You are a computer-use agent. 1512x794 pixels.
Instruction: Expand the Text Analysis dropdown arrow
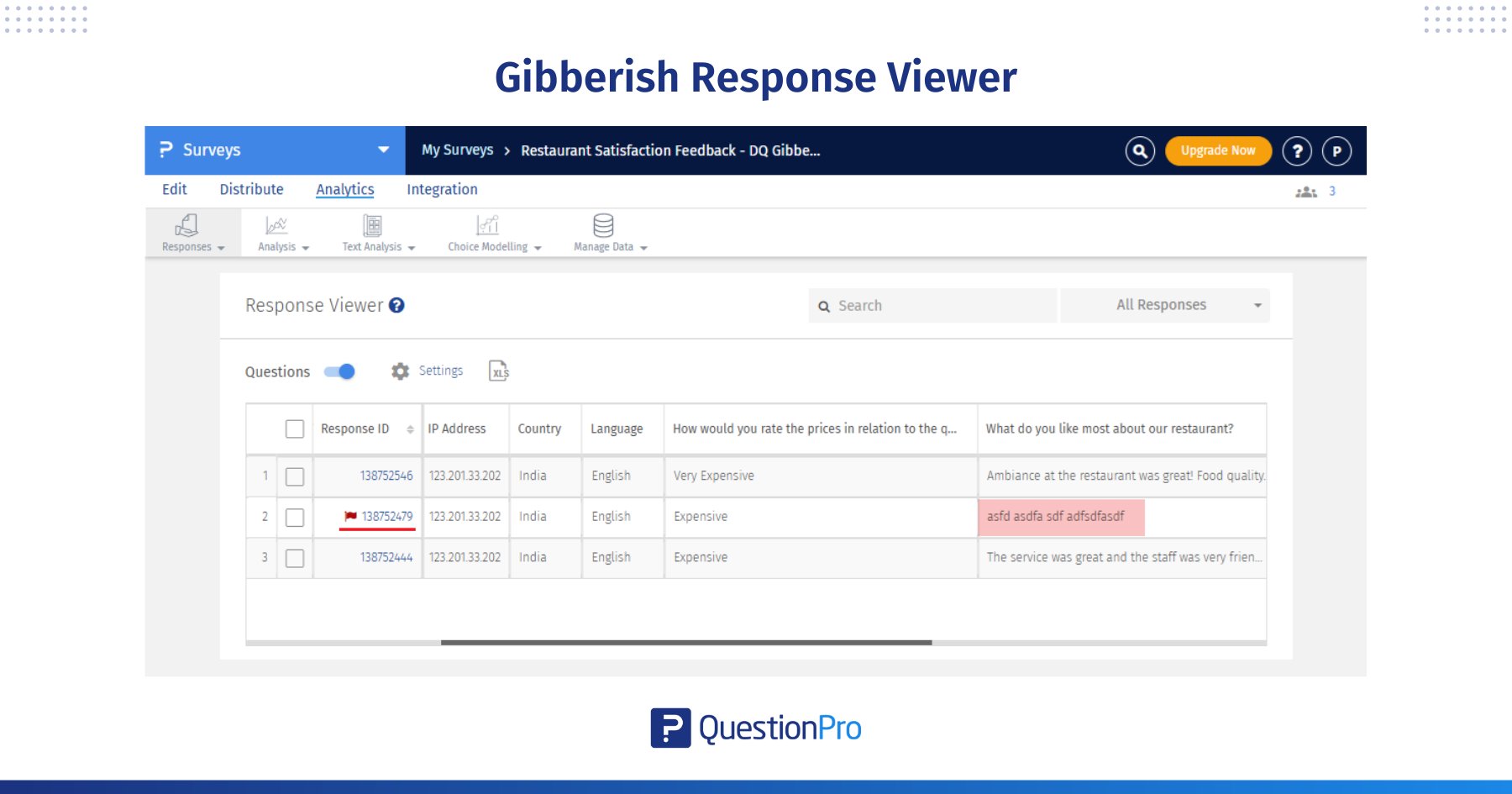coord(412,248)
